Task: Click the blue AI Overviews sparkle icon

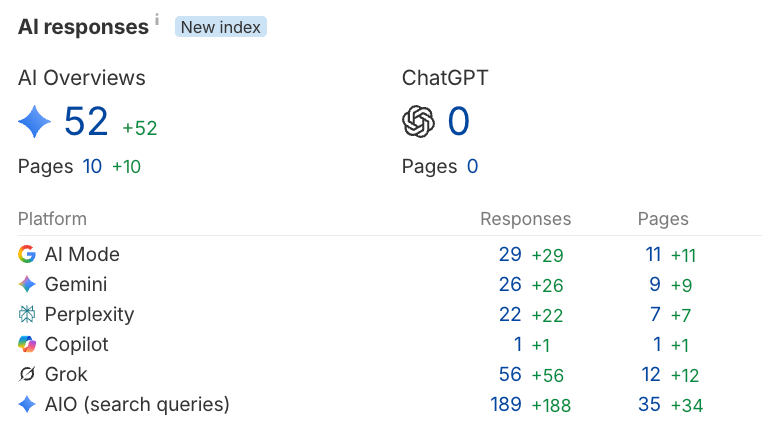Action: [34, 121]
